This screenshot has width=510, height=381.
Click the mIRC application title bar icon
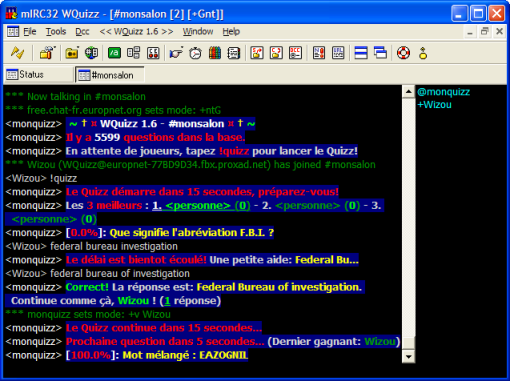(x=11, y=14)
